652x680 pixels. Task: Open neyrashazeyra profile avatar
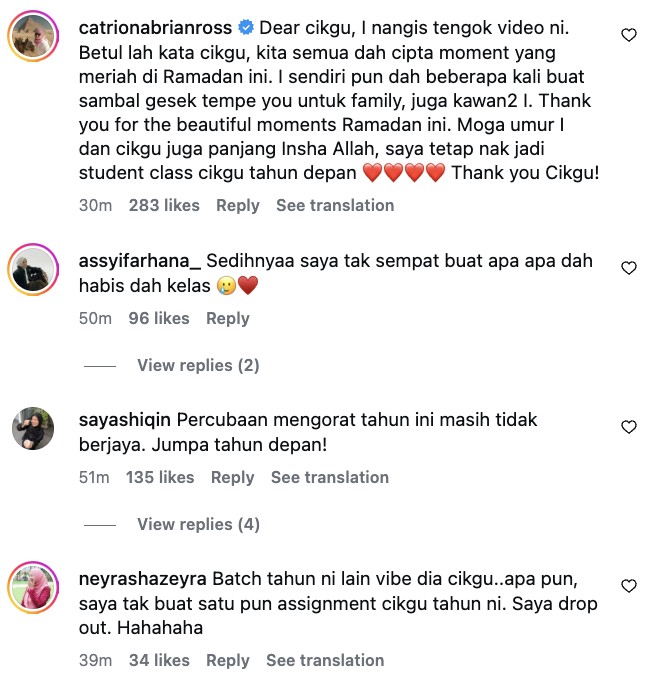[x=33, y=587]
